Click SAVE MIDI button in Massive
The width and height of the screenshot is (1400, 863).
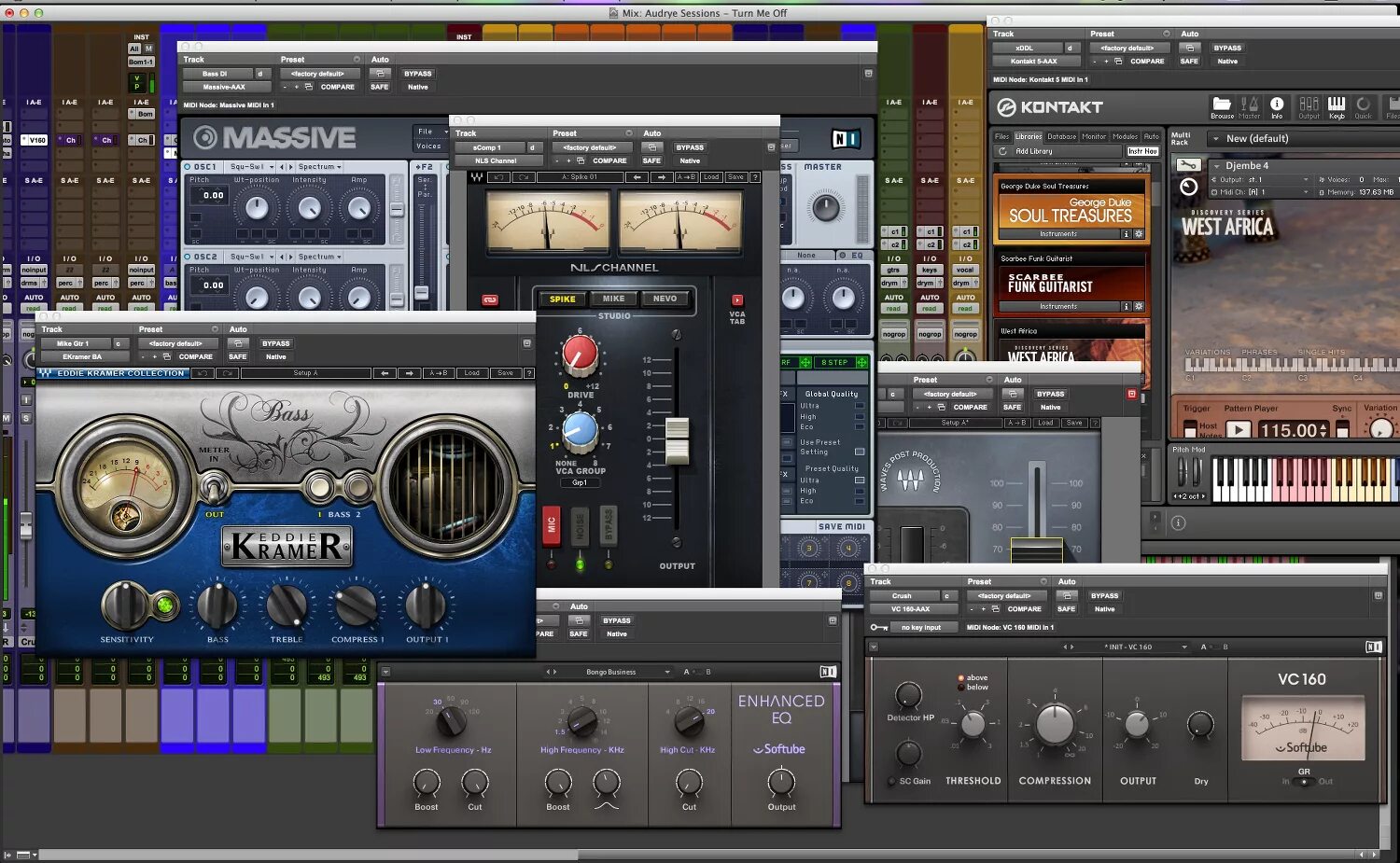842,527
